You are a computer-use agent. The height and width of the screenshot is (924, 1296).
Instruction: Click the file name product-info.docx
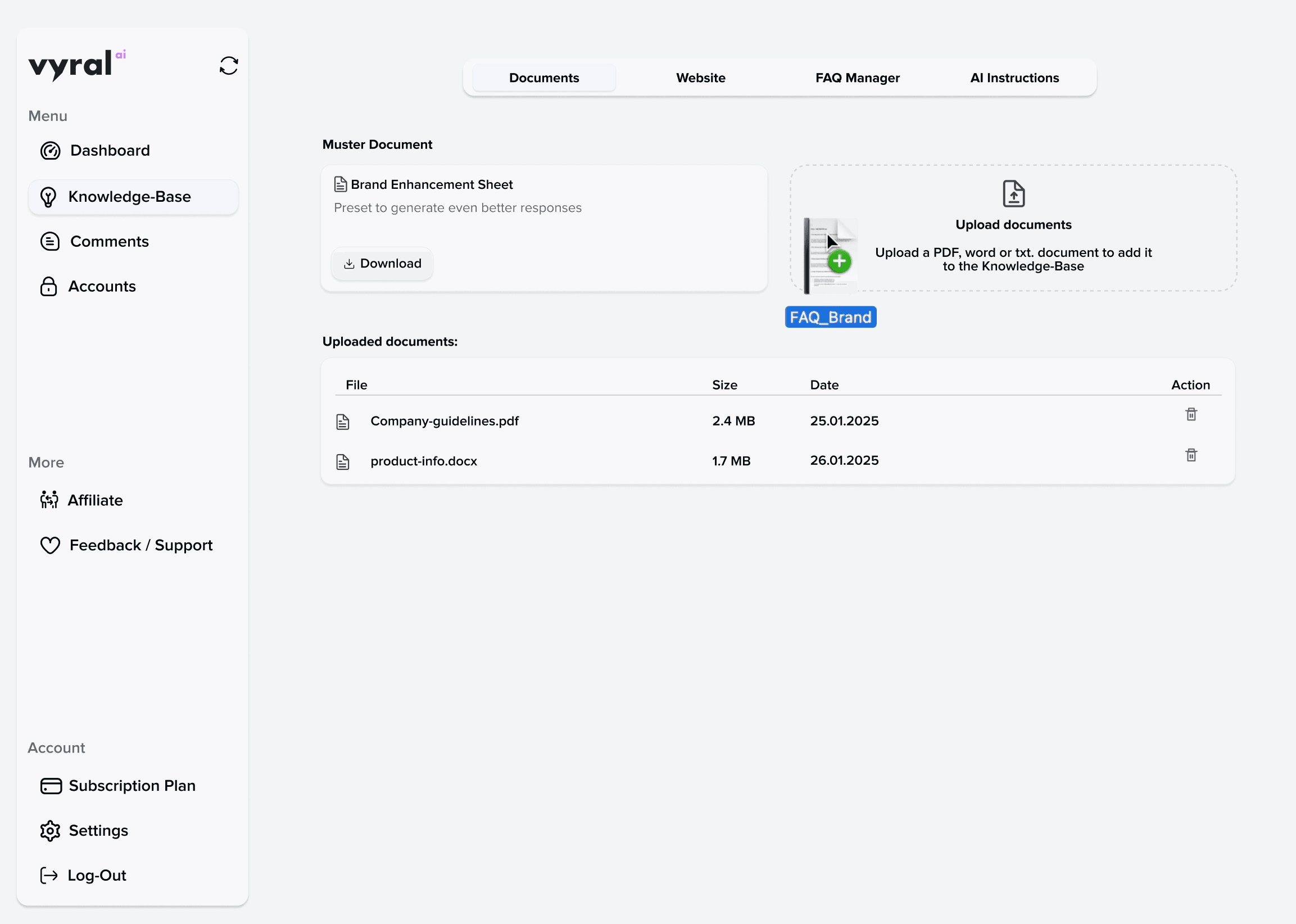pos(424,461)
